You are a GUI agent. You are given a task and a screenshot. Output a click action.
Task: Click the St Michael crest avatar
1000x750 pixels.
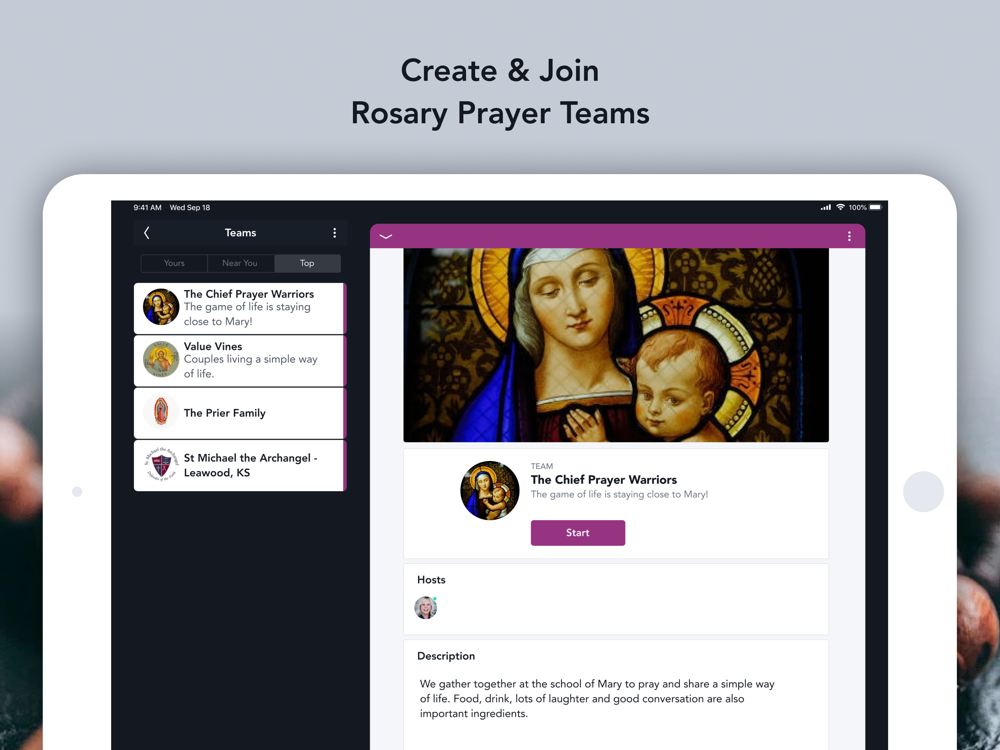click(x=161, y=464)
